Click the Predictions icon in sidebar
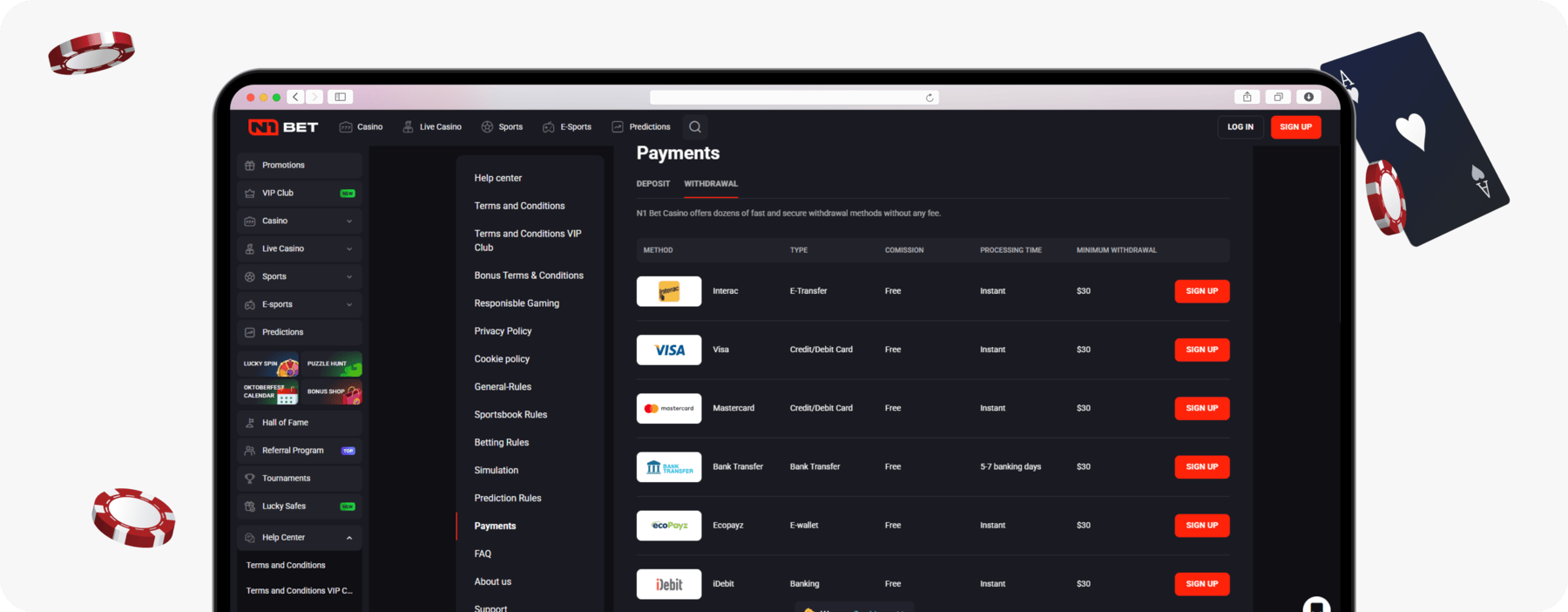This screenshot has width=1568, height=612. pyautogui.click(x=250, y=332)
